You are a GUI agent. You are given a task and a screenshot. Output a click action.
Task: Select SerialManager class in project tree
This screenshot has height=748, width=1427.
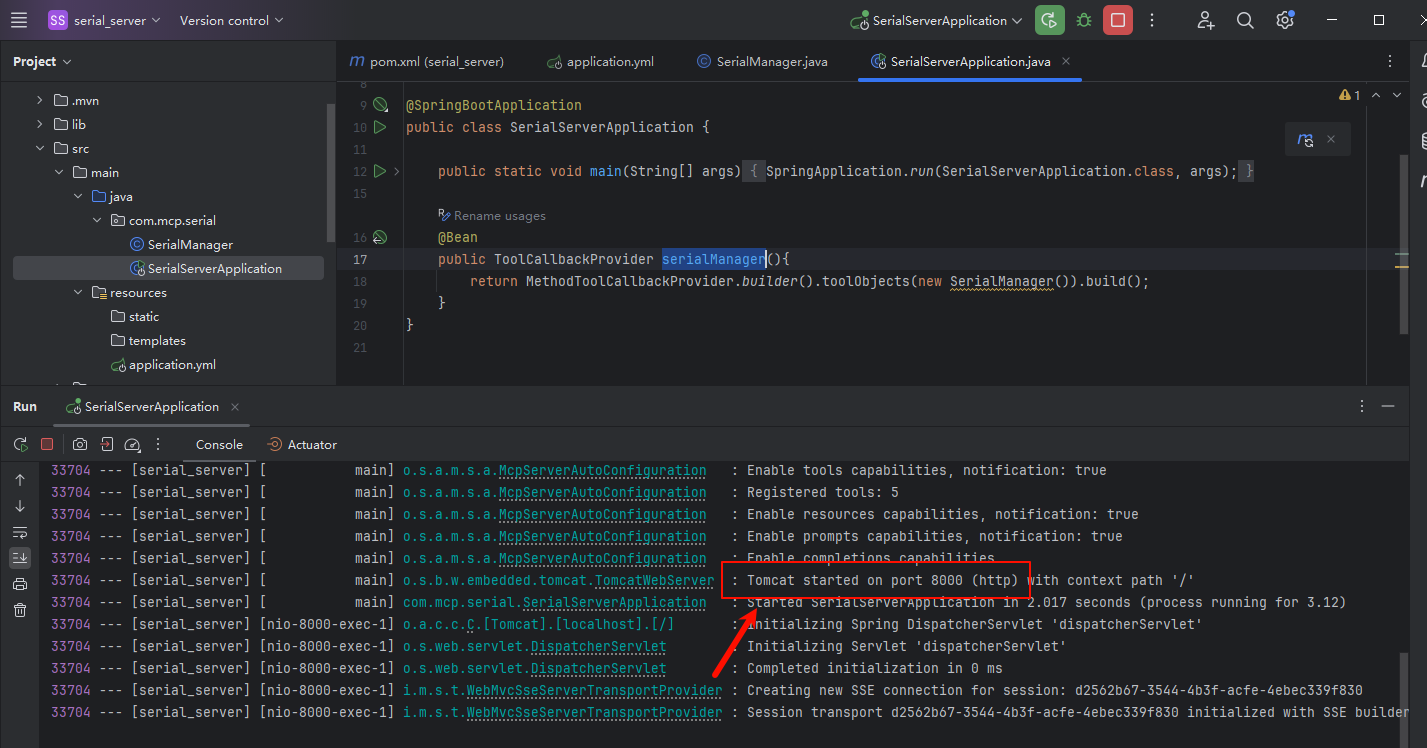(x=190, y=244)
